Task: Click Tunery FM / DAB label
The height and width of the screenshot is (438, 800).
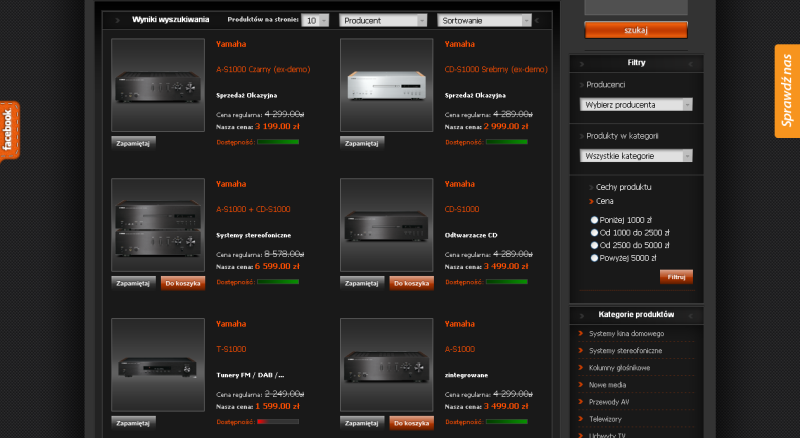Action: coord(250,375)
